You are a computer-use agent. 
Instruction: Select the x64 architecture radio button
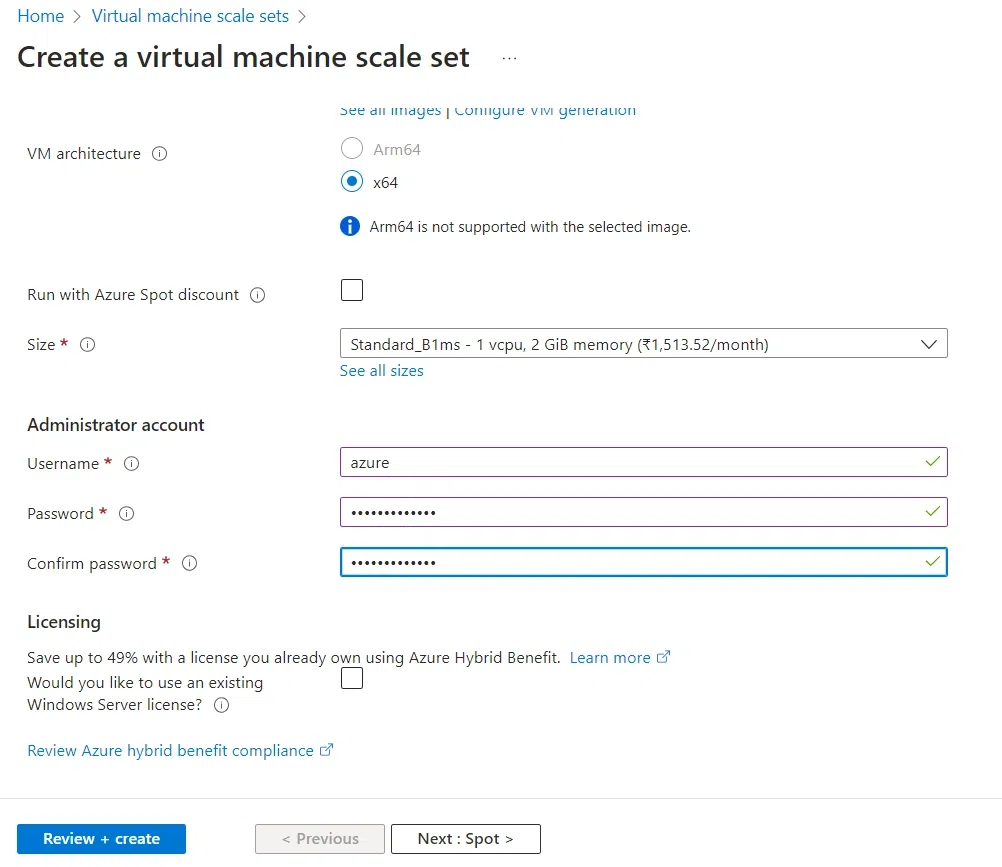(351, 182)
